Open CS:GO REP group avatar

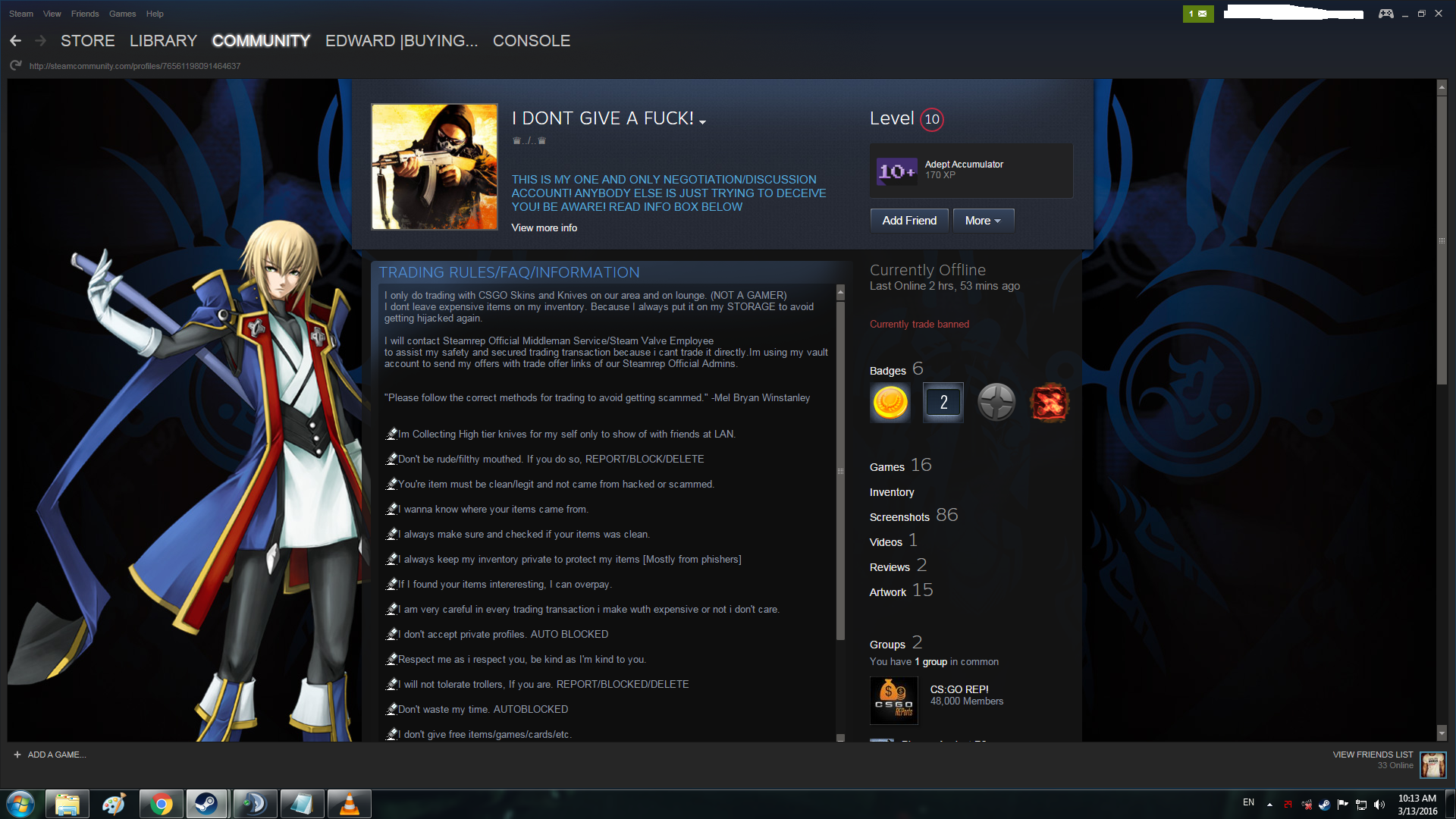point(893,701)
